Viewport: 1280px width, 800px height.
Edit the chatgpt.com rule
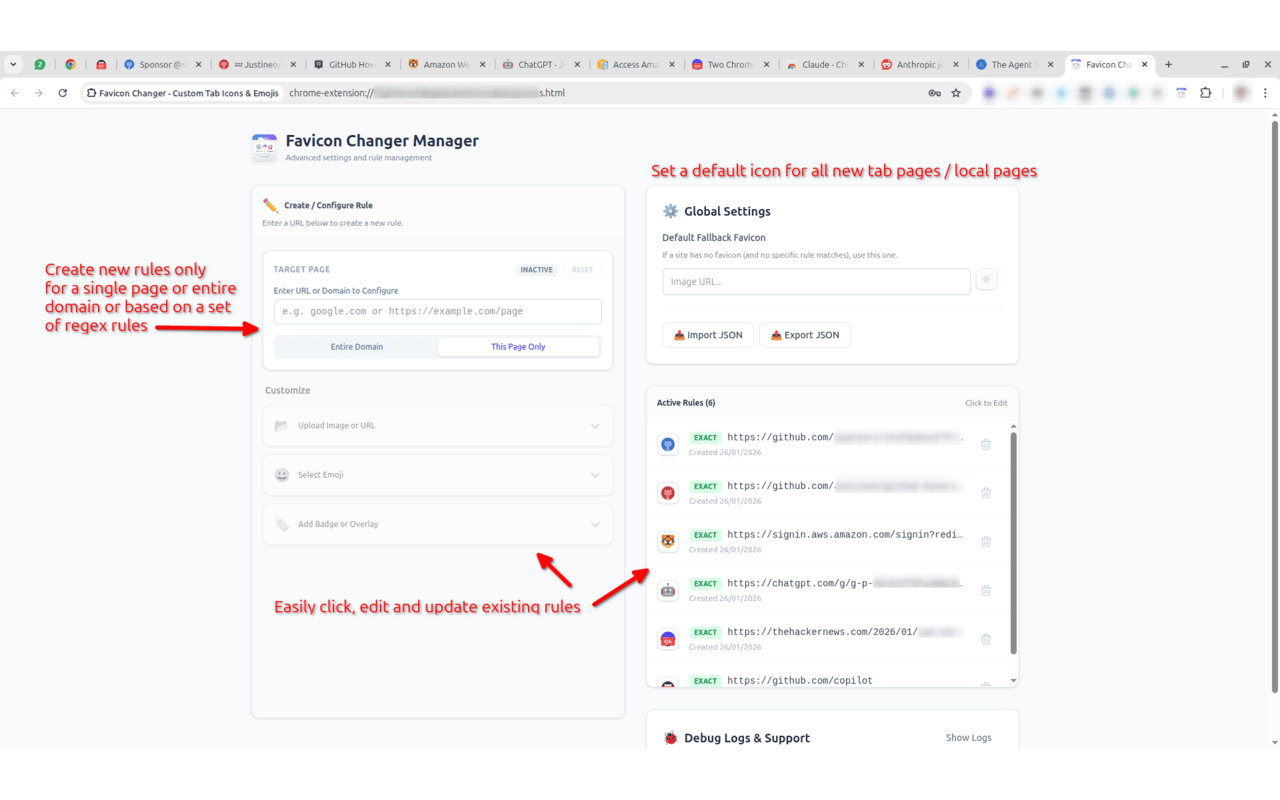coord(830,590)
